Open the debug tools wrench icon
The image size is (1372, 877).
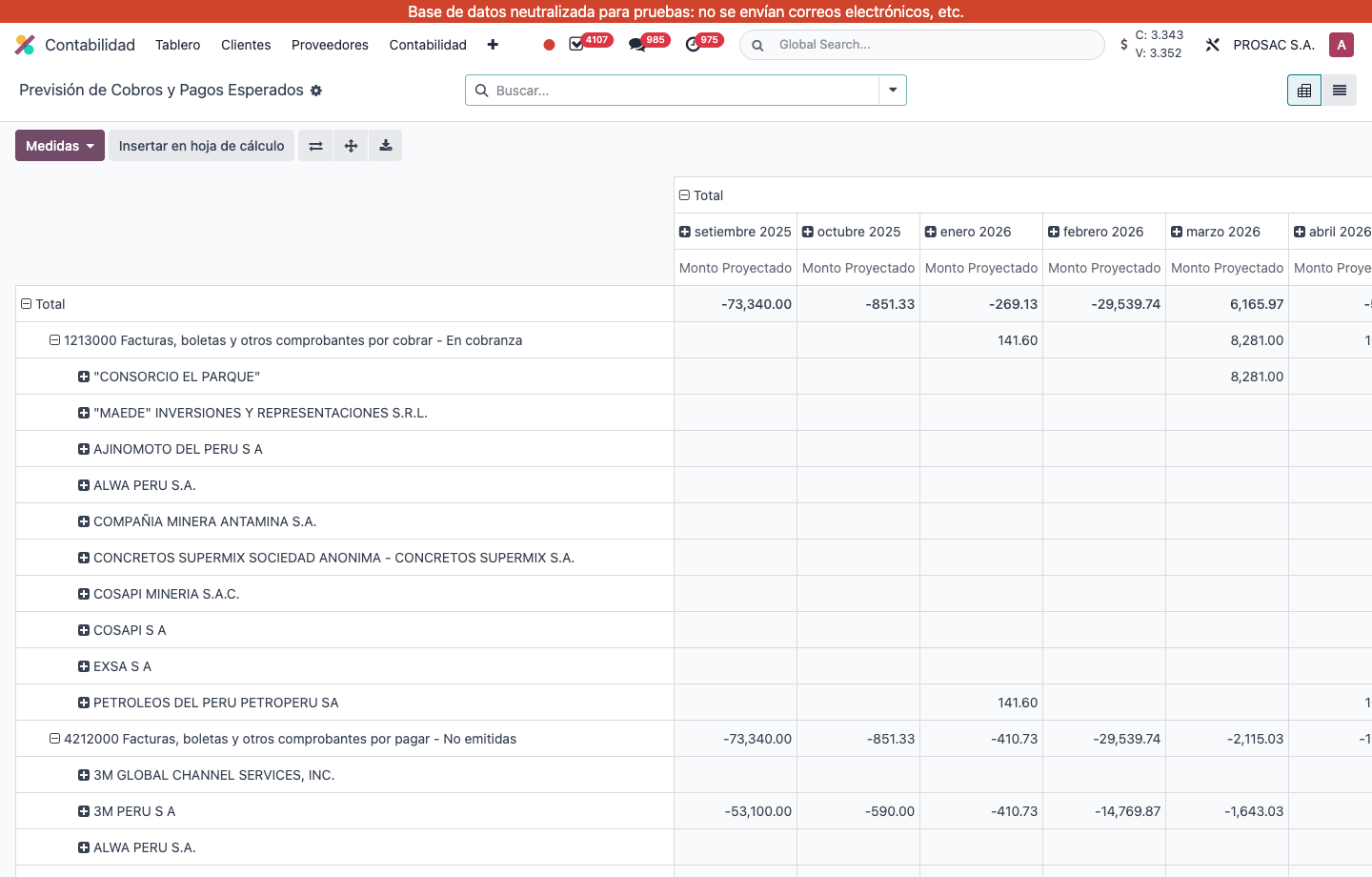(1213, 45)
